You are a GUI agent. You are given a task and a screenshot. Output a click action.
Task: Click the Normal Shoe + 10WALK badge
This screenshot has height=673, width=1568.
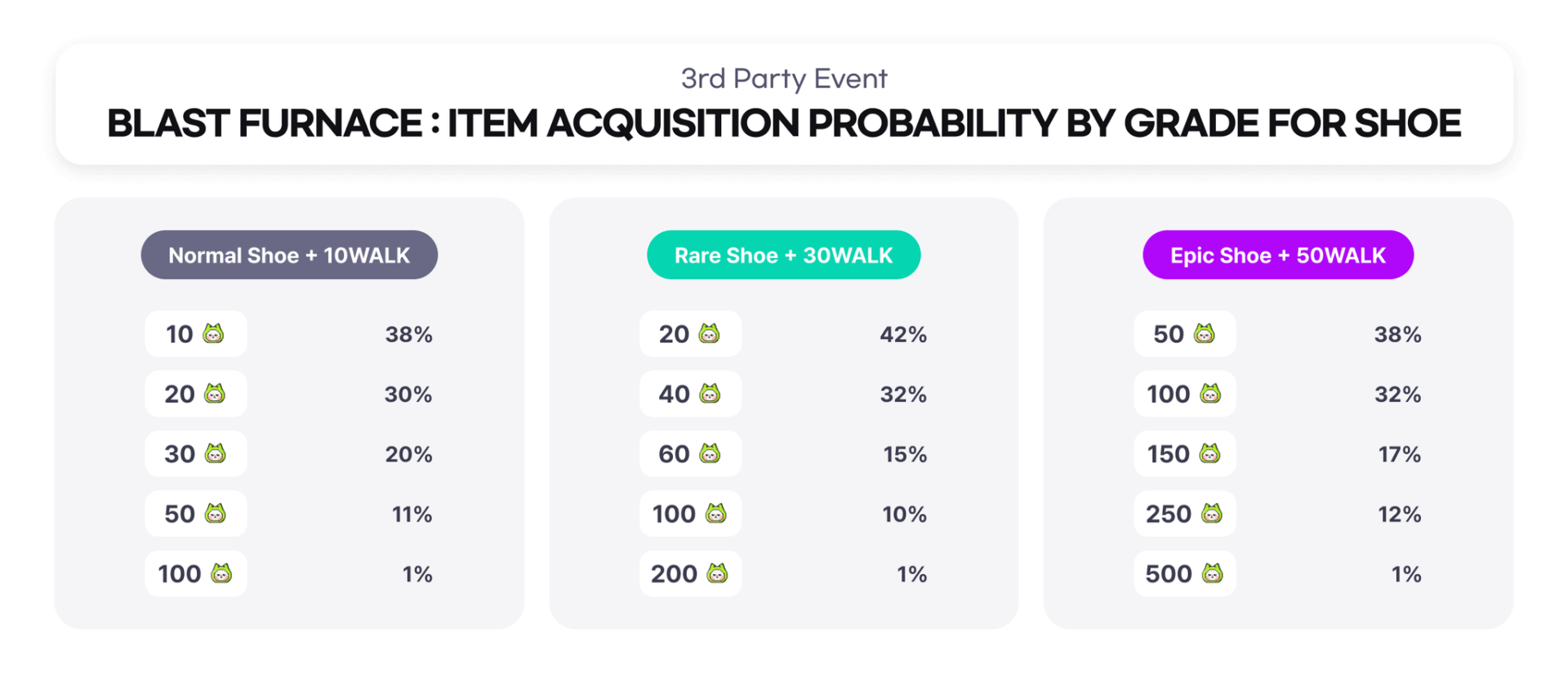coord(289,255)
